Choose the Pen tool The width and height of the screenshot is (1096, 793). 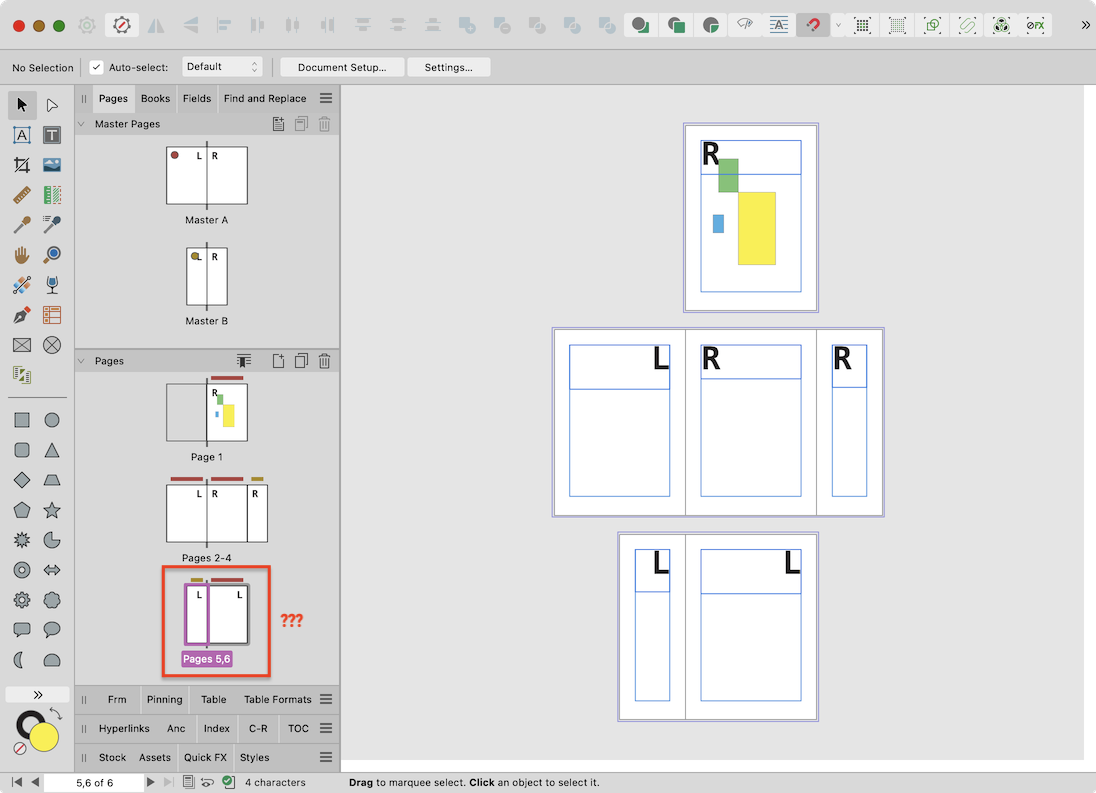(21, 315)
